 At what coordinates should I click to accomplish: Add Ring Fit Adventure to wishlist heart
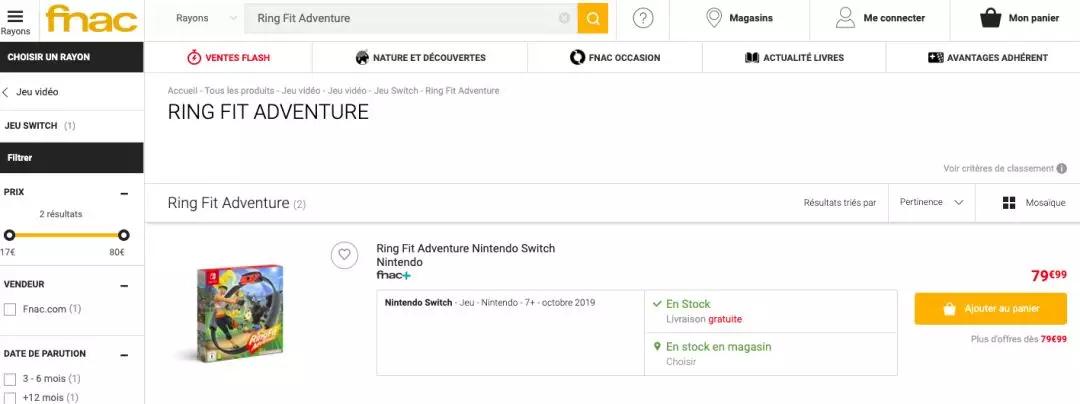coord(344,255)
